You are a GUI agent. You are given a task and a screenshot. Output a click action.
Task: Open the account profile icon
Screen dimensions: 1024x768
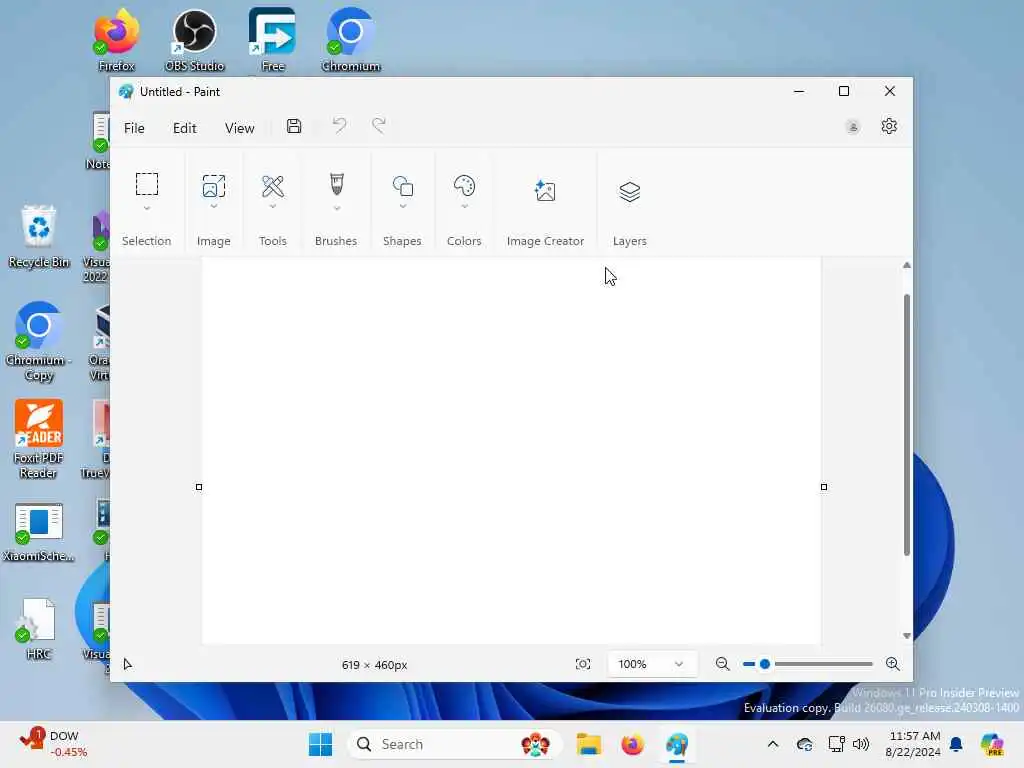click(852, 127)
